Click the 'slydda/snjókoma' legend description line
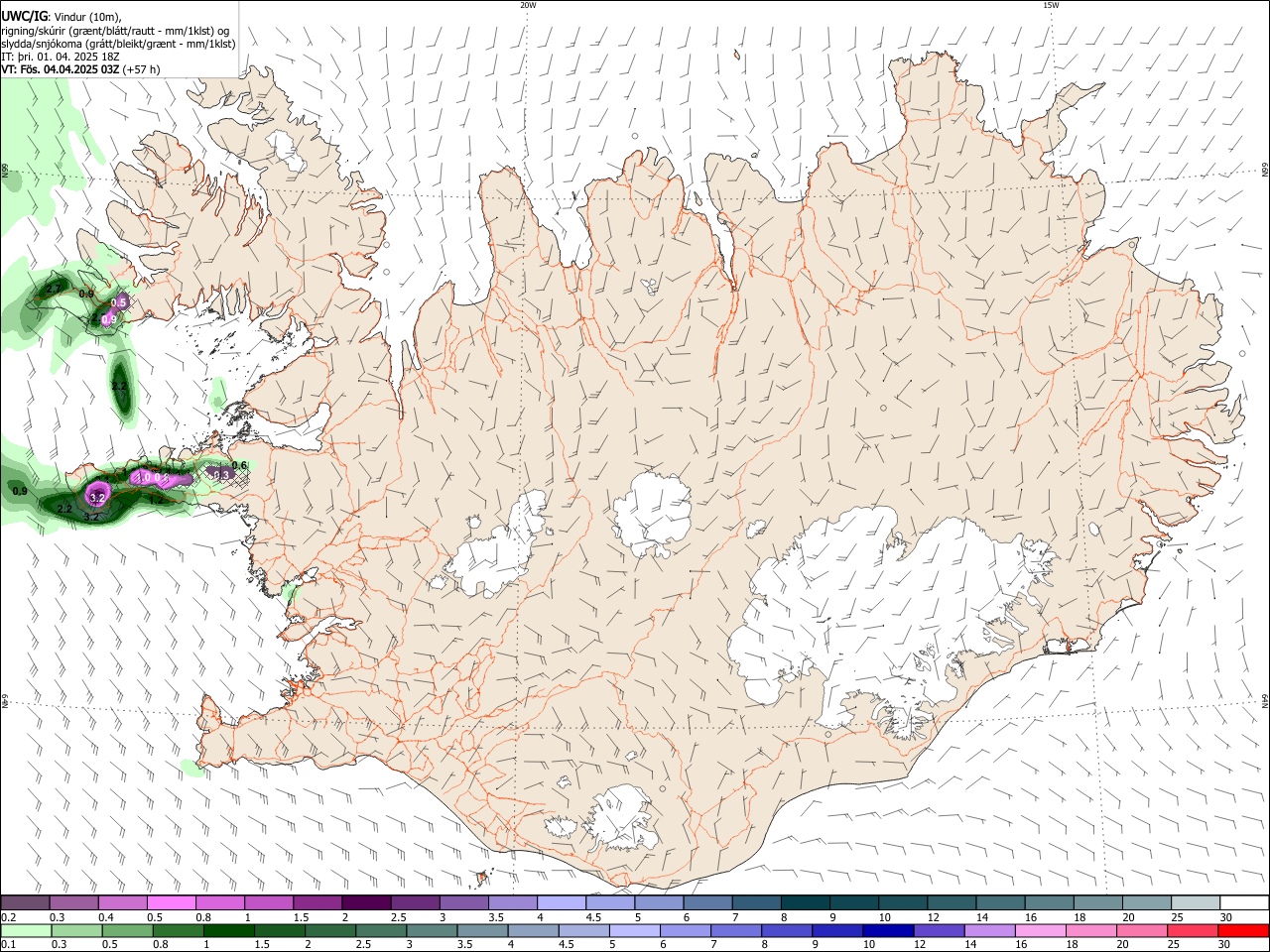Viewport: 1270px width, 952px height. (x=118, y=44)
